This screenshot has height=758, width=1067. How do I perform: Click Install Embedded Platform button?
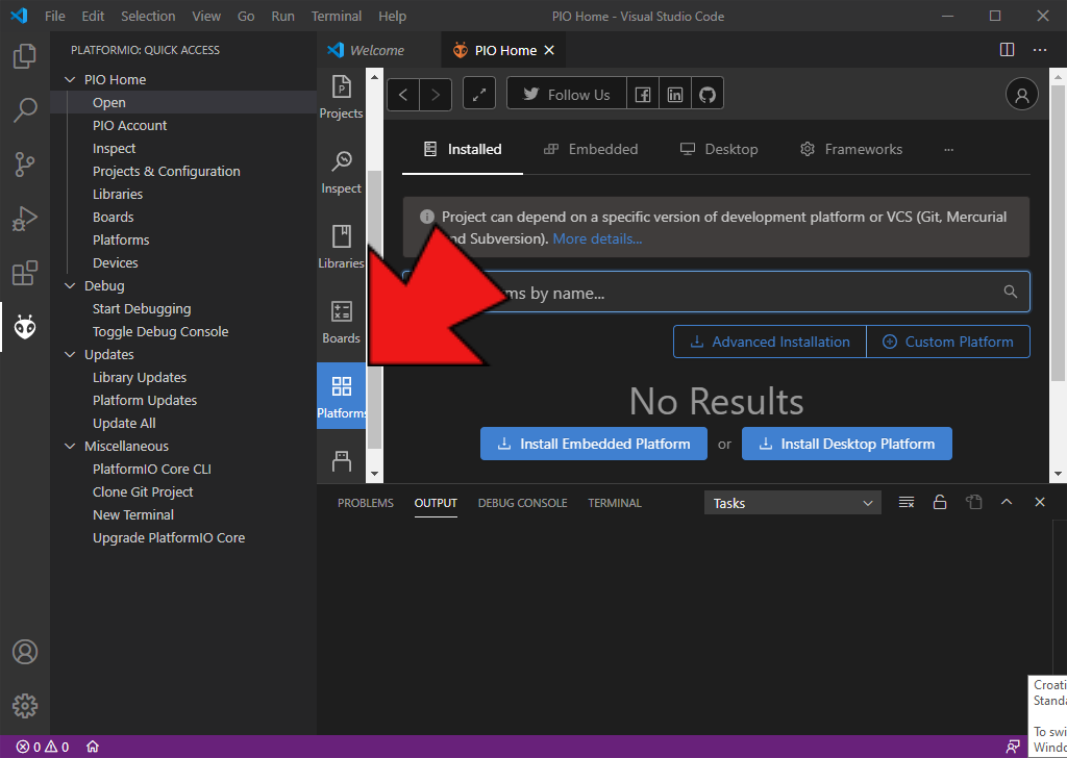point(594,444)
